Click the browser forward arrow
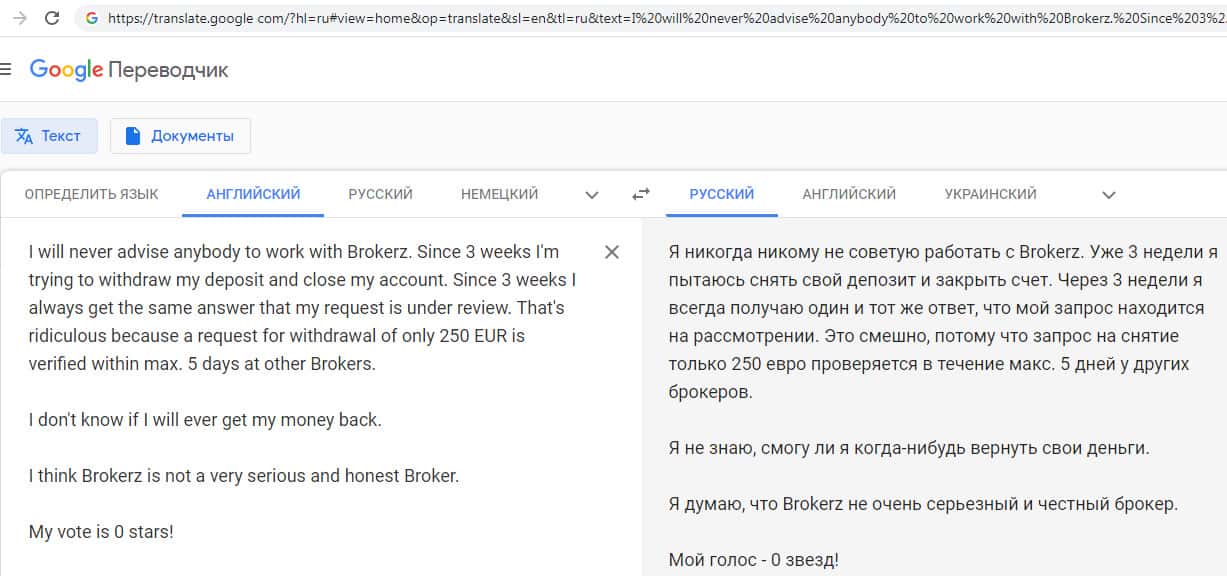This screenshot has width=1227, height=576. (x=19, y=18)
